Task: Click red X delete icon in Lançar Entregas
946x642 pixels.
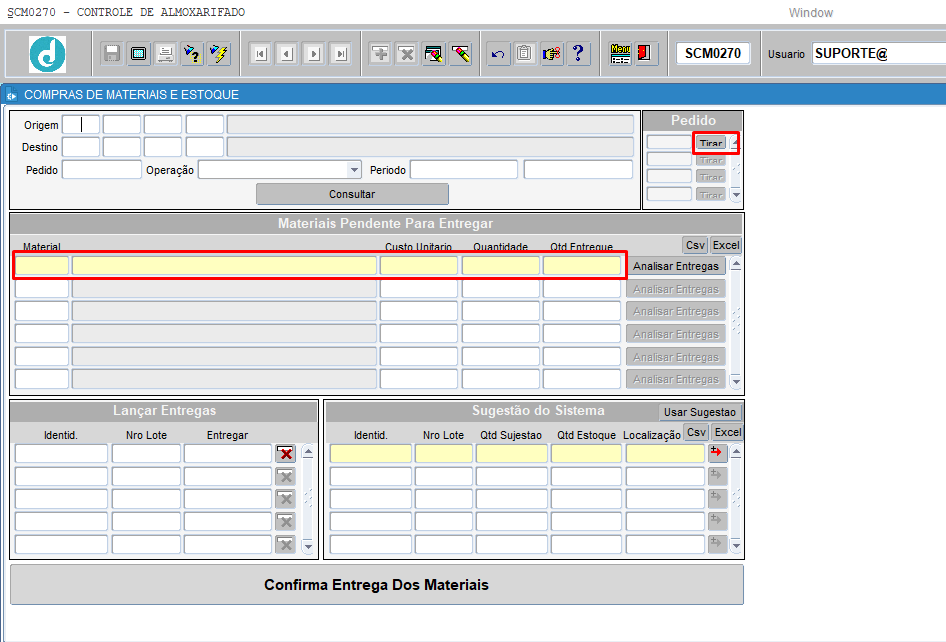Action: click(x=286, y=454)
